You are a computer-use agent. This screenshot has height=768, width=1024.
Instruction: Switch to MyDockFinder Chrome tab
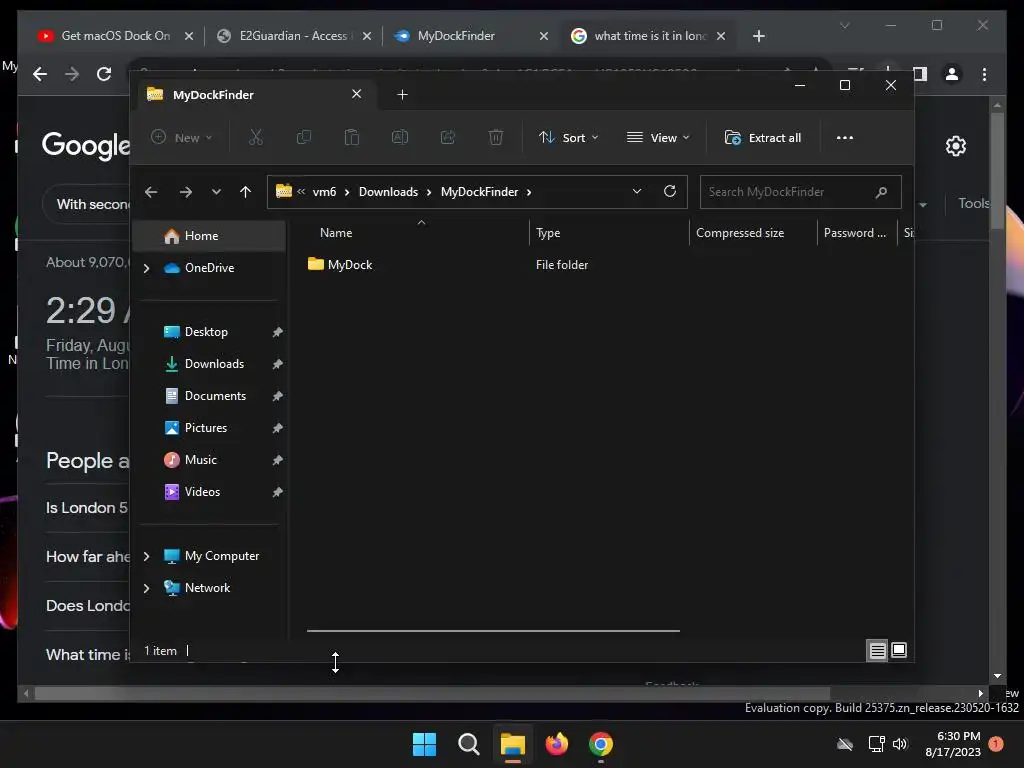[x=470, y=36]
